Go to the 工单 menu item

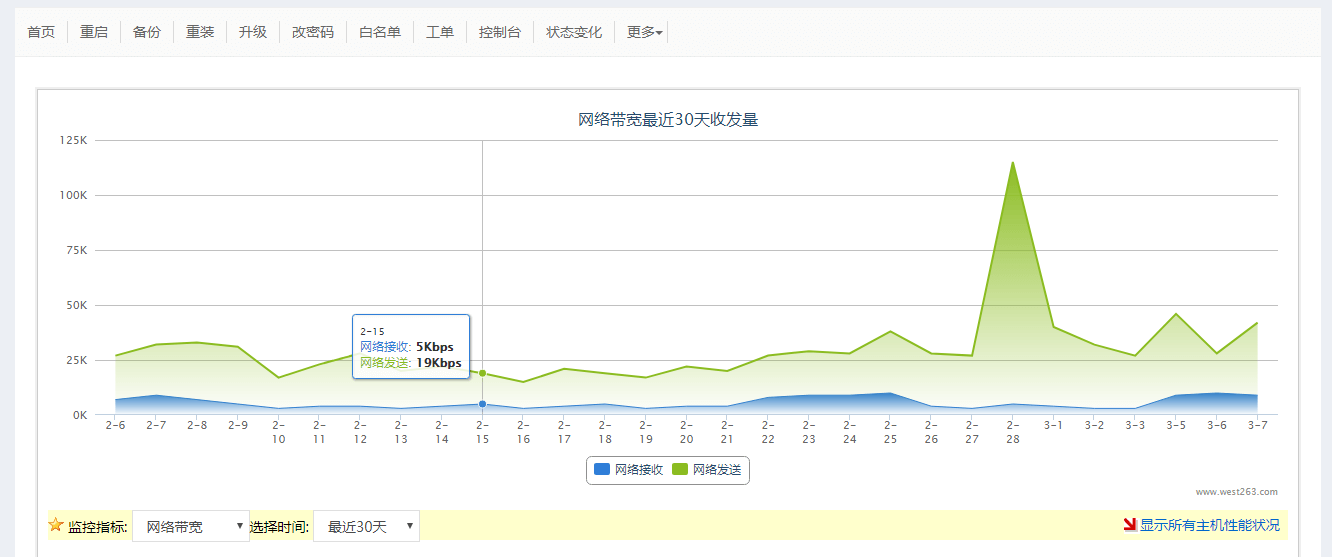440,32
